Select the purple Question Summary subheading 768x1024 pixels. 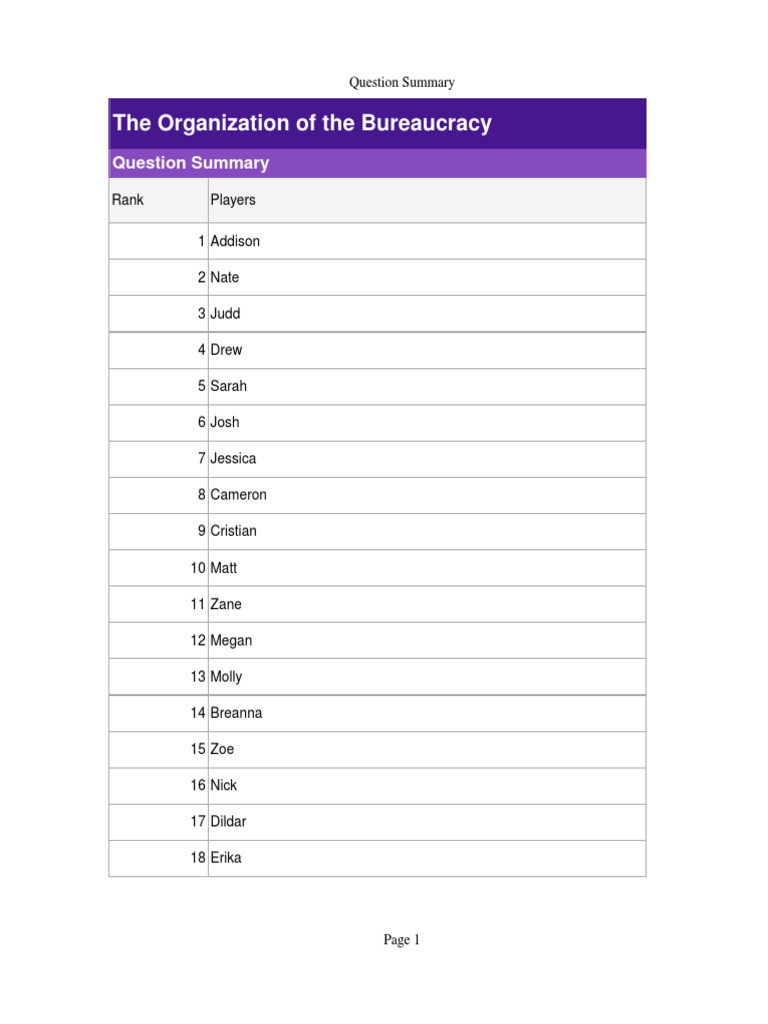coord(191,163)
